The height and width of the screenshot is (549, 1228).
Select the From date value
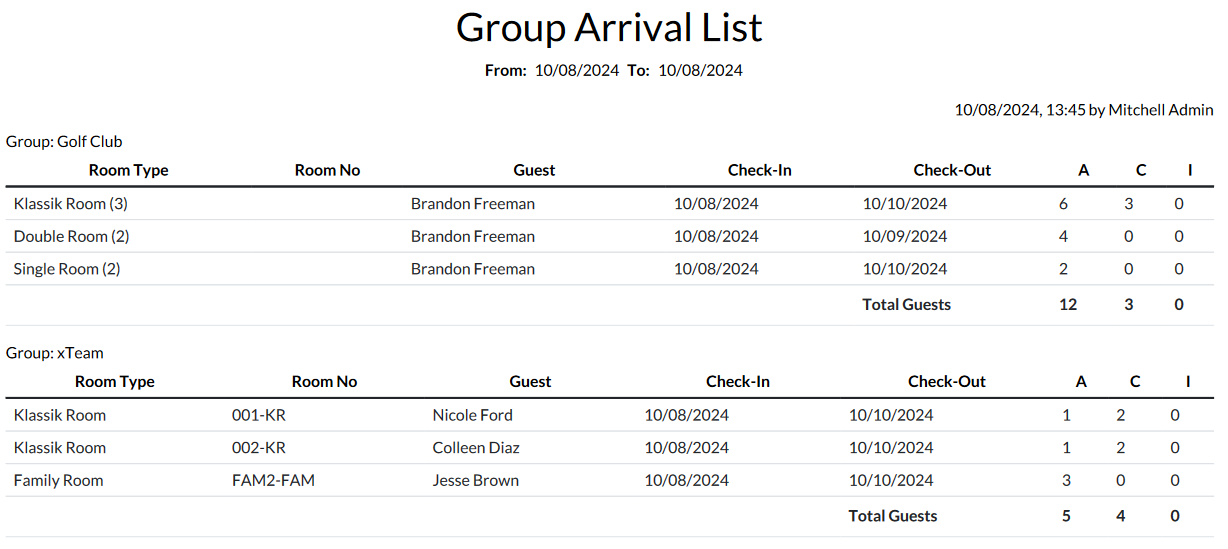576,70
